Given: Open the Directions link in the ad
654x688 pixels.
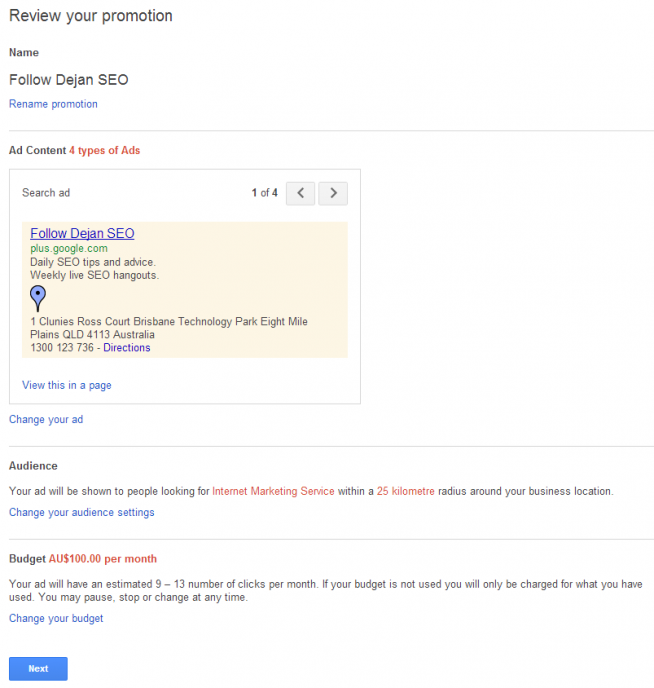Looking at the screenshot, I should pos(127,348).
